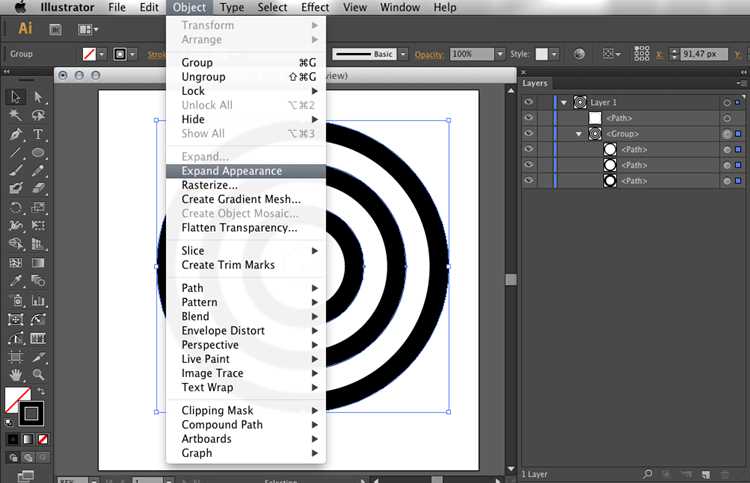Click the None color button in toolbox
750x483 pixels.
pos(43,439)
